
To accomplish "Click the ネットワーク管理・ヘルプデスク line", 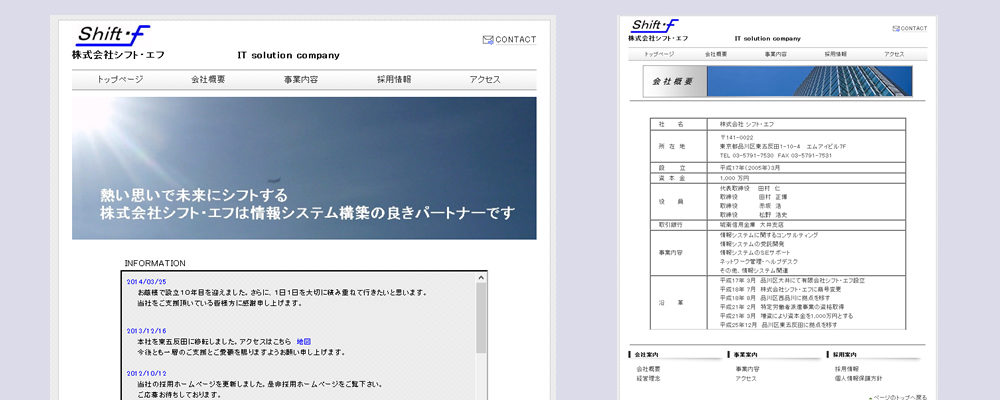I will coord(759,262).
